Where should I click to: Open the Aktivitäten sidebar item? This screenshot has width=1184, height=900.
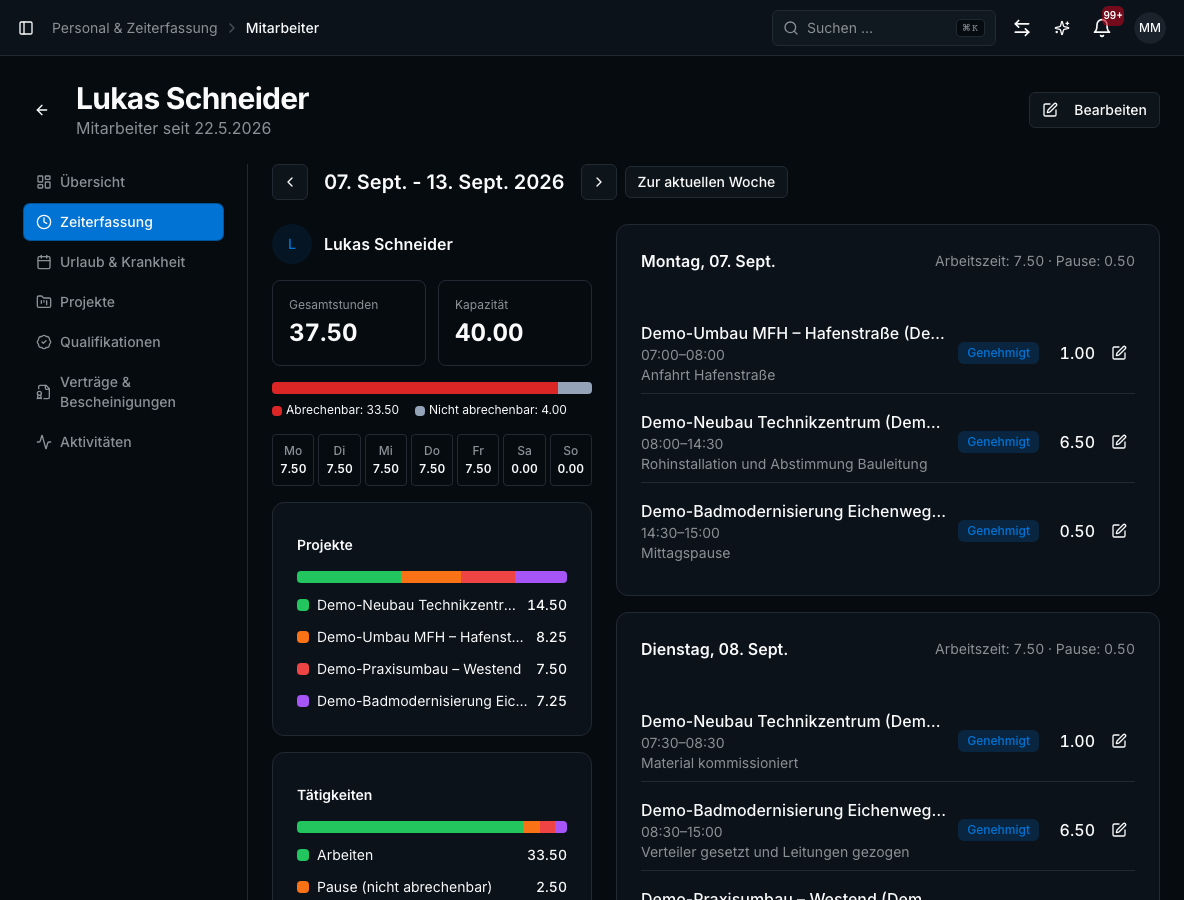pos(124,442)
